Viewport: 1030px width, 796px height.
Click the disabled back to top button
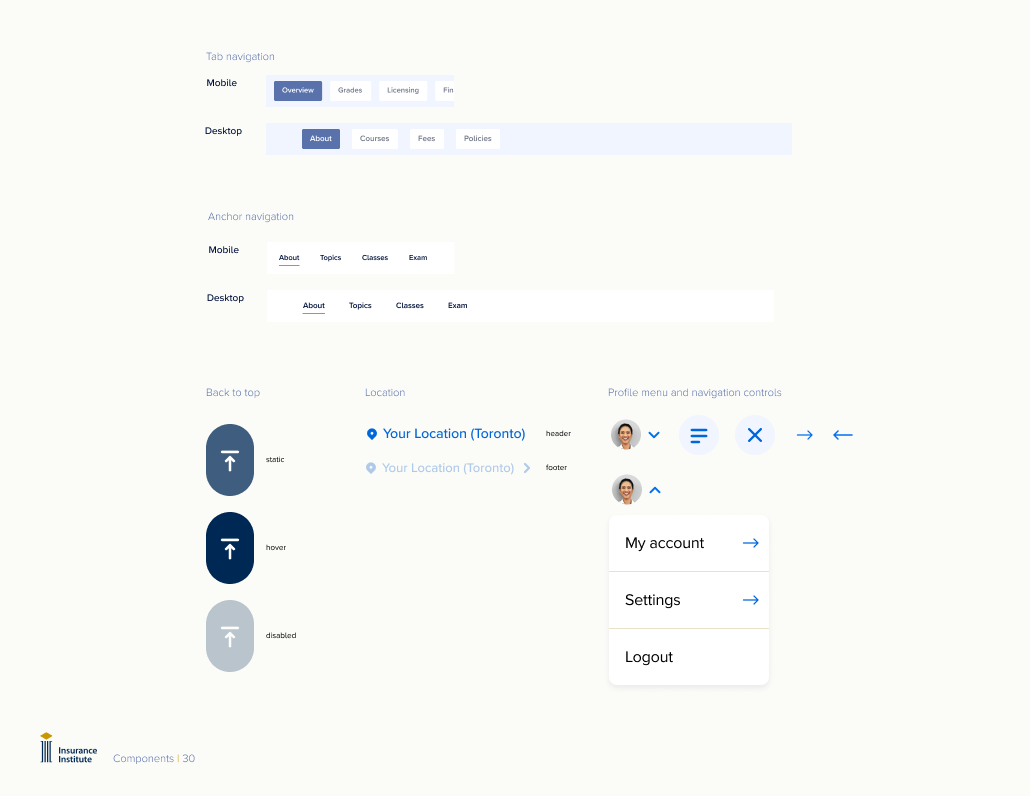tap(230, 636)
